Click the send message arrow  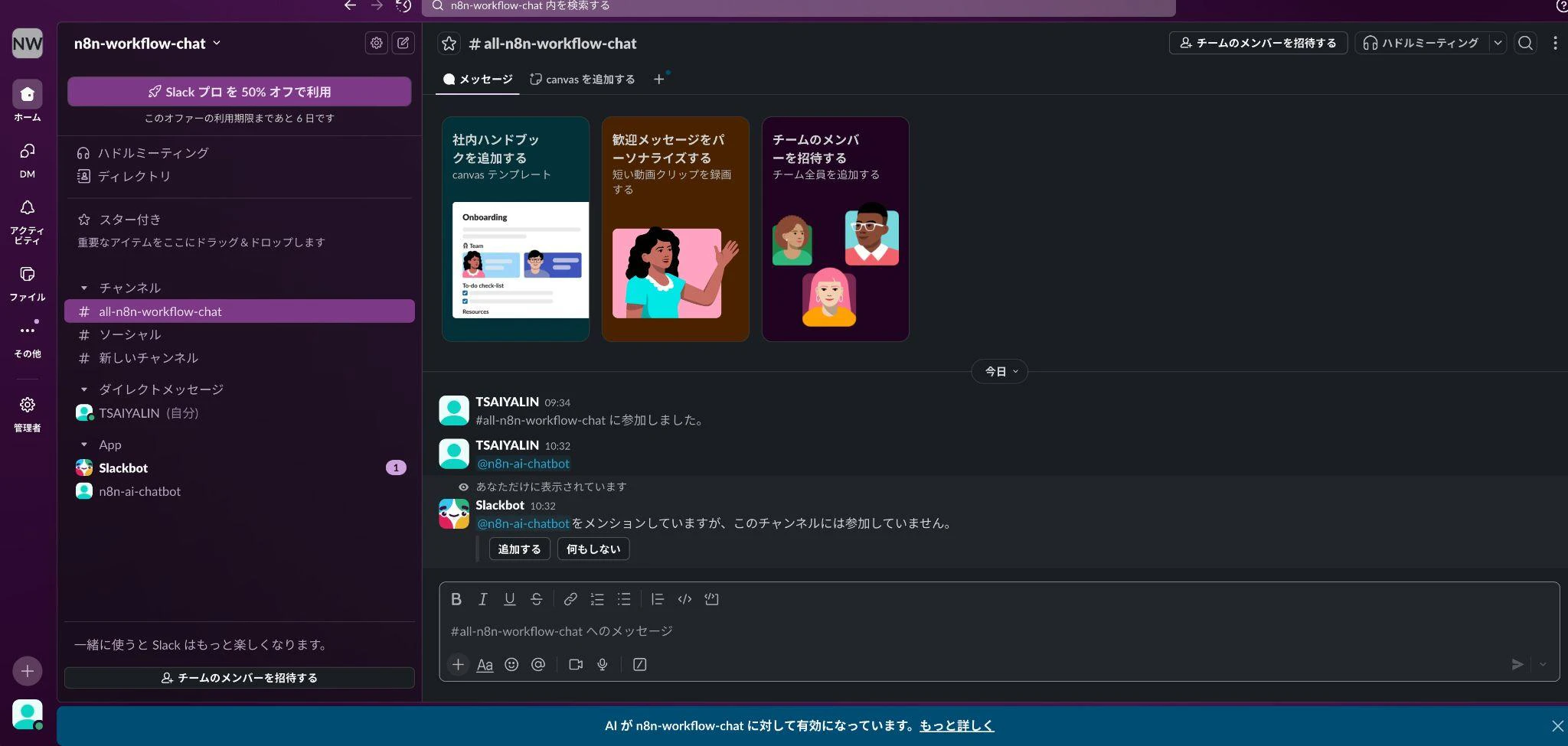1517,665
